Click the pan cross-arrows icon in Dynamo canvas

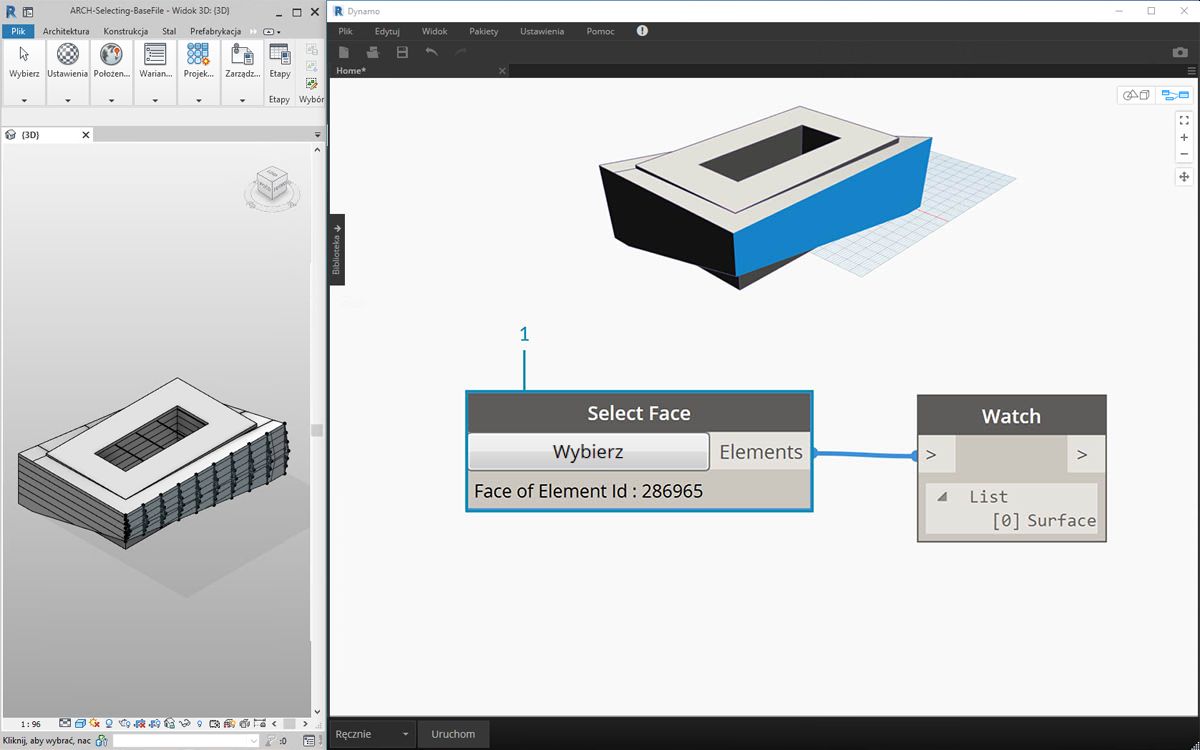tap(1184, 177)
